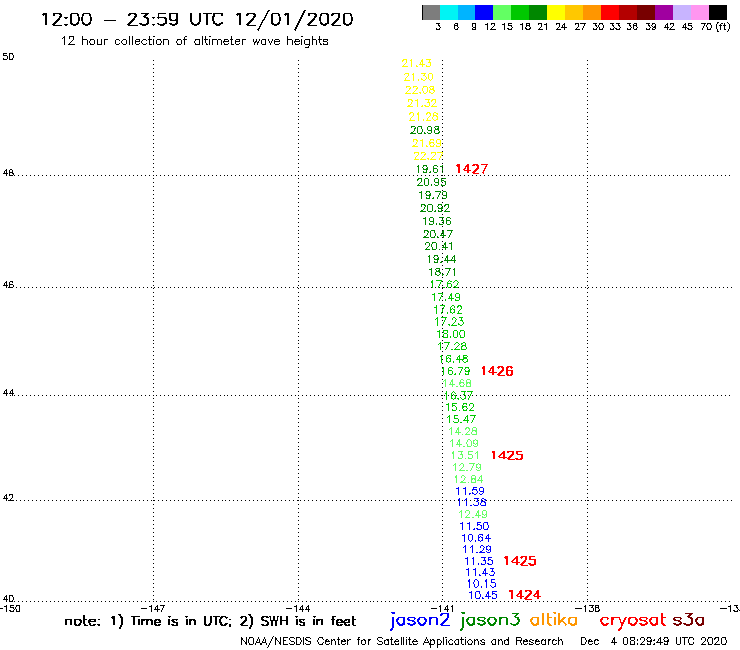The image size is (740, 650).
Task: Pick the pink swatch before 70 (ft)
Action: pyautogui.click(x=699, y=12)
